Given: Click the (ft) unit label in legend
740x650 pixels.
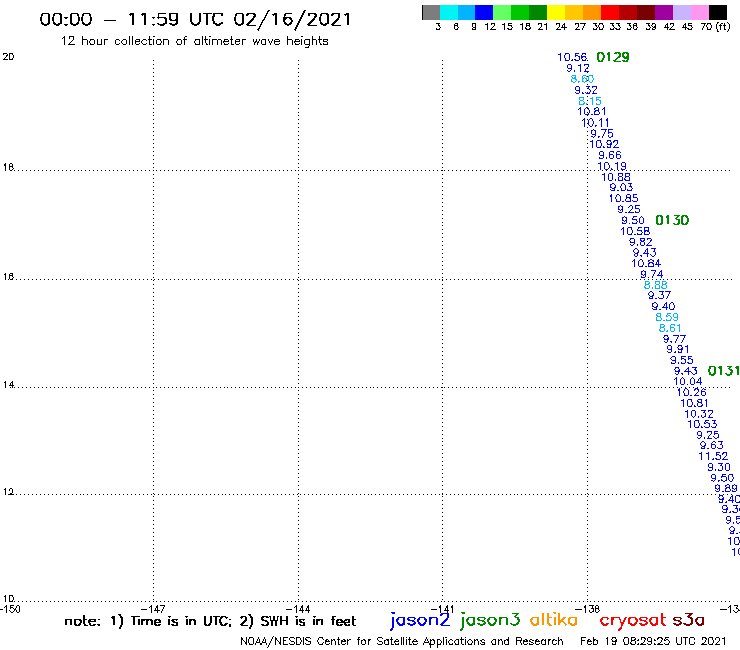Looking at the screenshot, I should click(723, 26).
